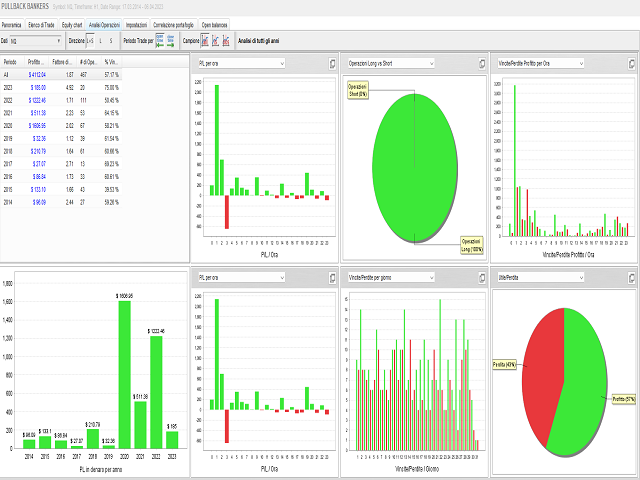Click the leftmost Componi chart icon

205,41
